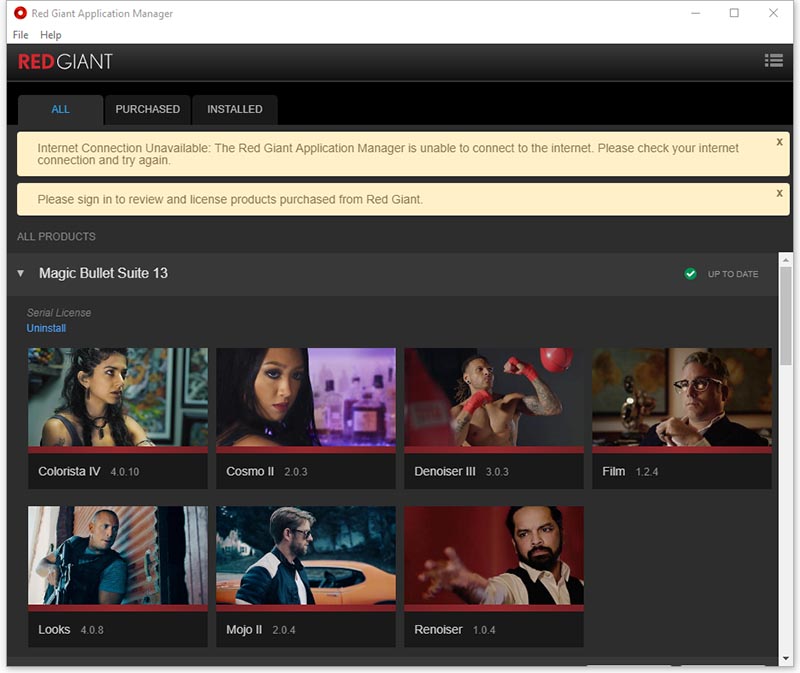
Task: Open the list menu icon in header
Action: click(x=773, y=61)
